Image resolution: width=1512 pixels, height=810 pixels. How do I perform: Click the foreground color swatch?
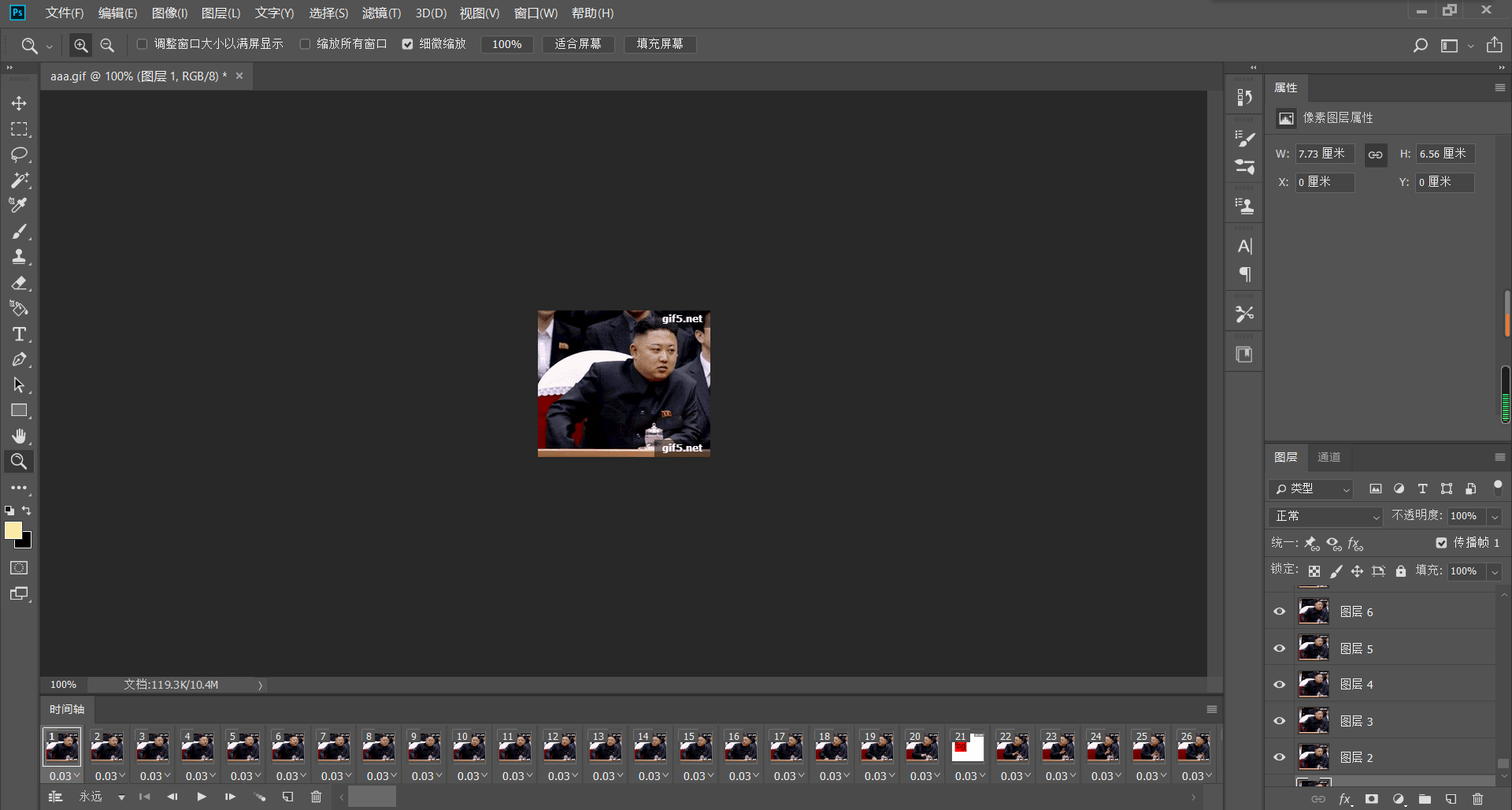13,530
